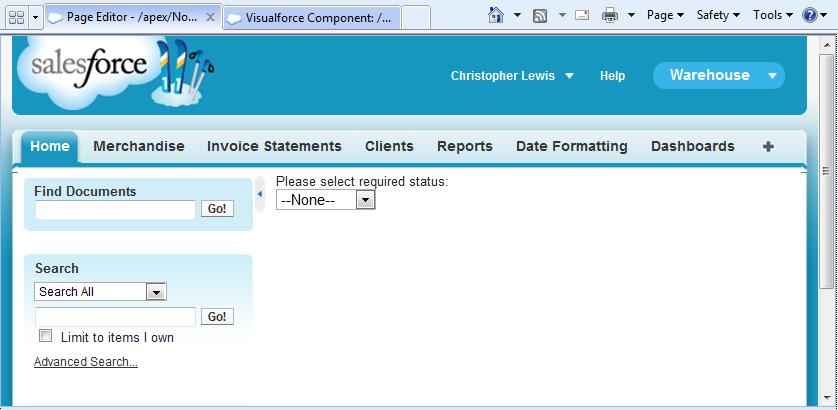Collapse the sidebar with the arrow handle
The image size is (838, 410).
[x=260, y=194]
